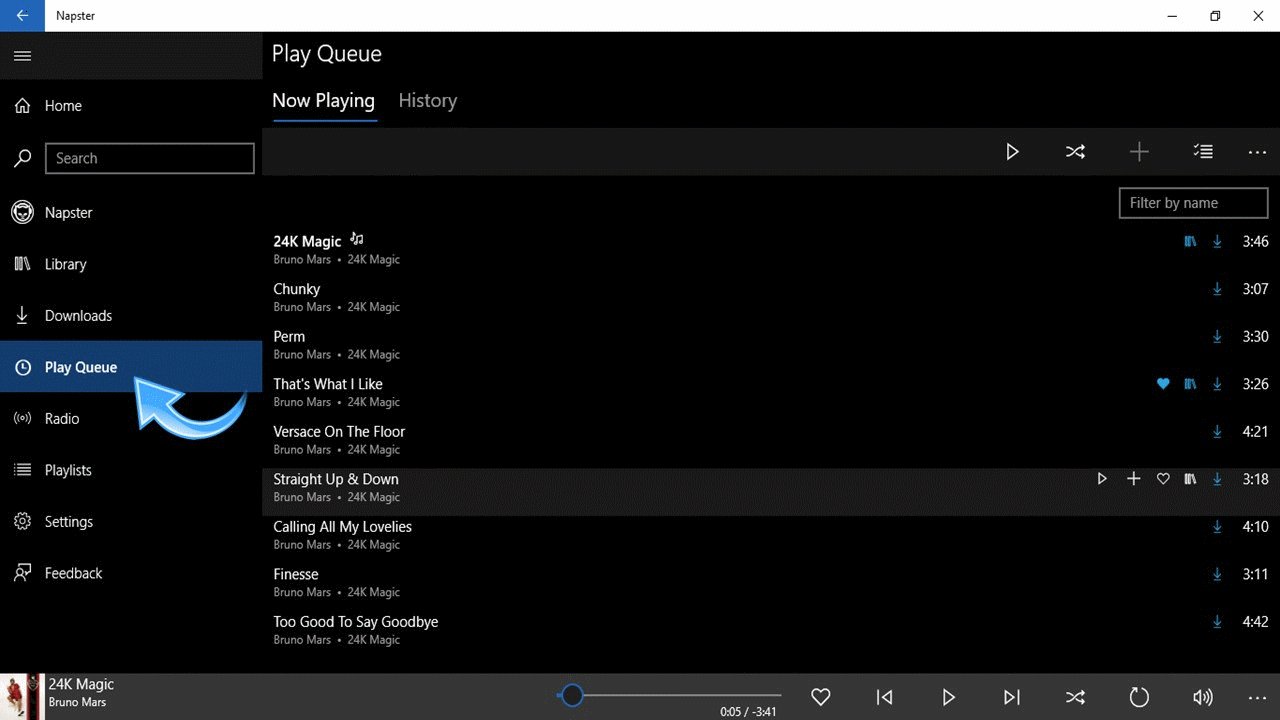Click Bruno Mars in player bar

click(x=78, y=703)
